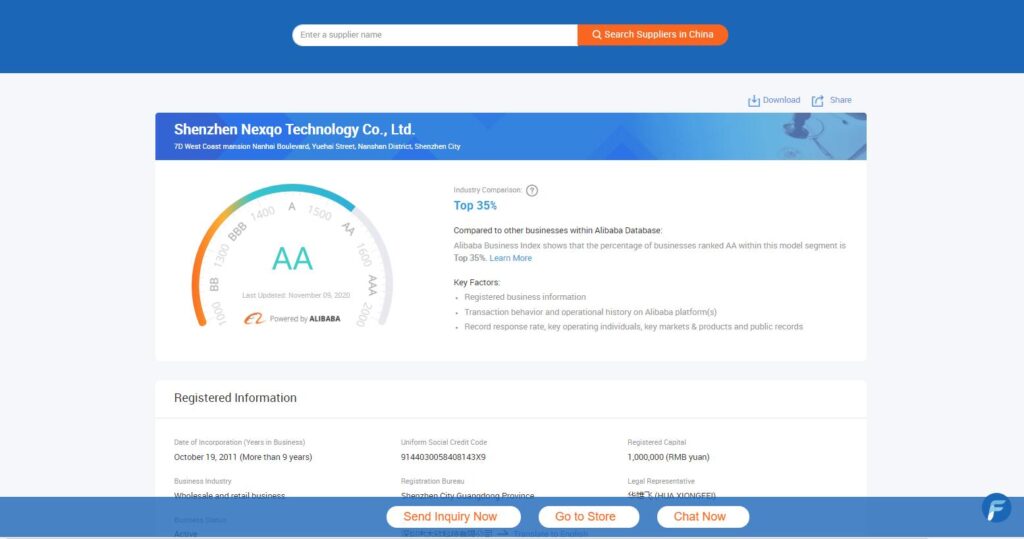The height and width of the screenshot is (539, 1024).
Task: Click Send Inquiry Now button
Action: tap(453, 517)
